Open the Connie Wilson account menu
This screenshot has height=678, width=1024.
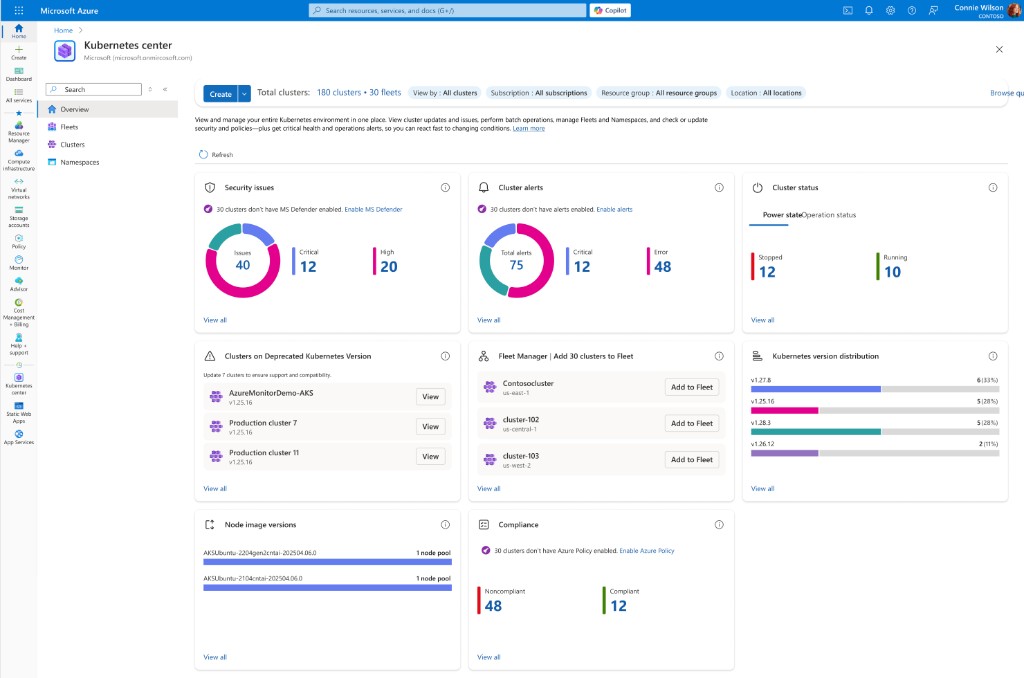click(987, 10)
